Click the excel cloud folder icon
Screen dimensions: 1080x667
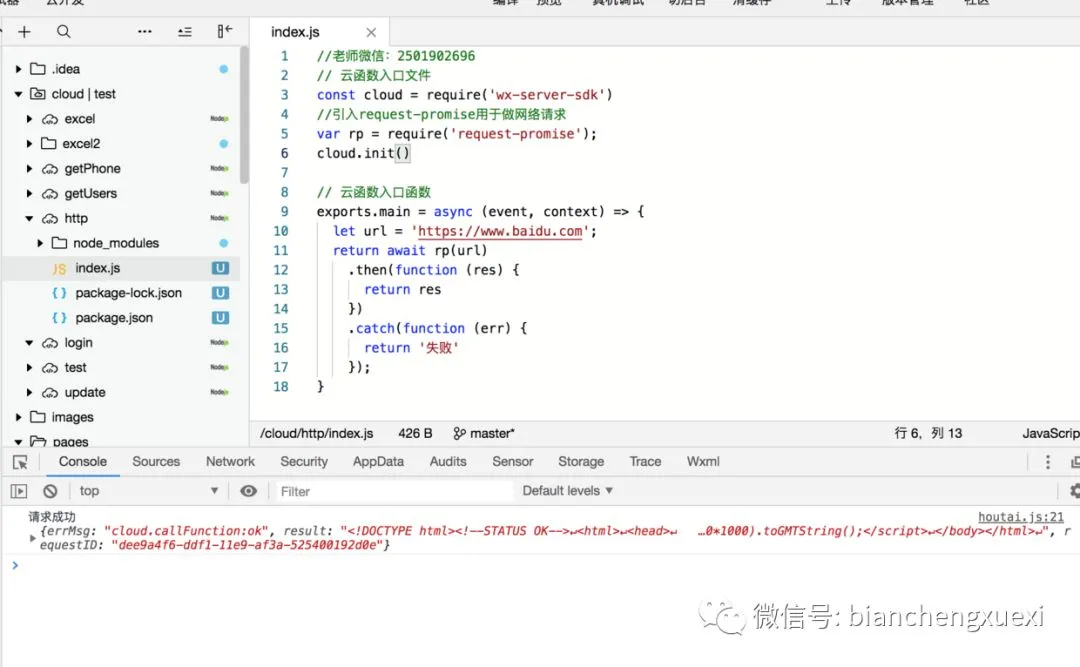pos(50,119)
